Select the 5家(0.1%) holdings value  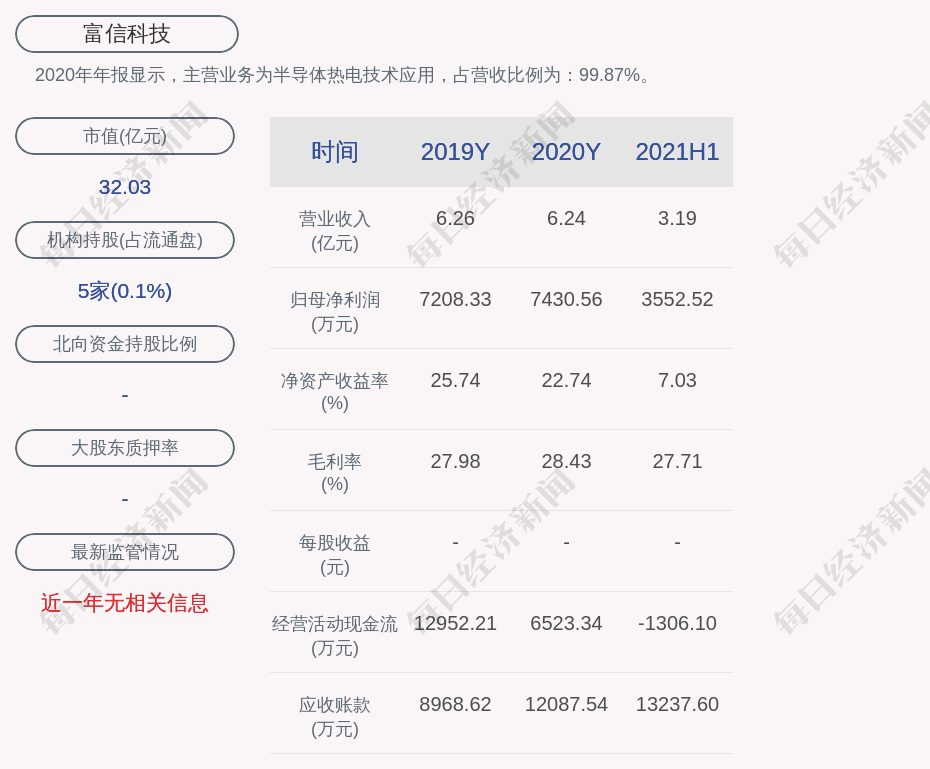125,291
